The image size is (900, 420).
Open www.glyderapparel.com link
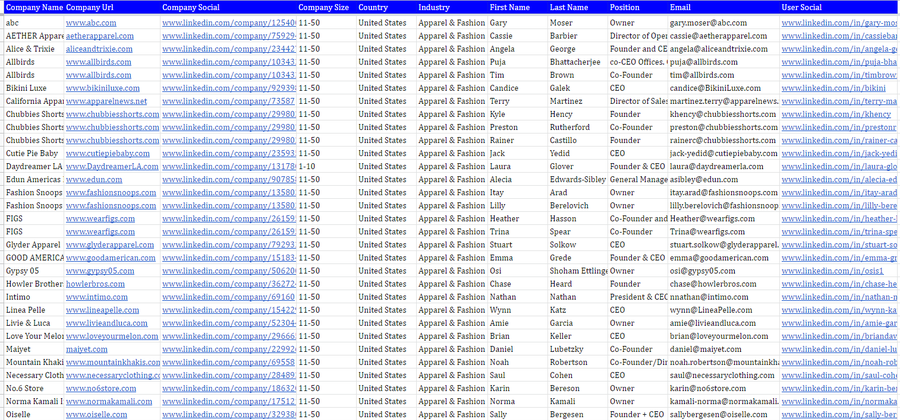[110, 245]
